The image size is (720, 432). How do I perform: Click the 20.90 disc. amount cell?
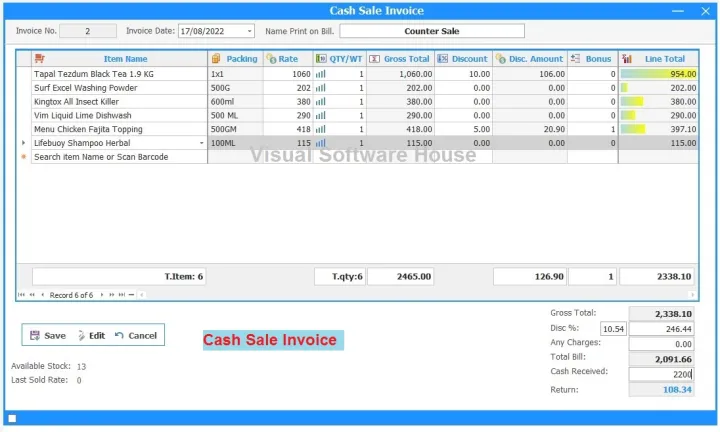[530, 129]
